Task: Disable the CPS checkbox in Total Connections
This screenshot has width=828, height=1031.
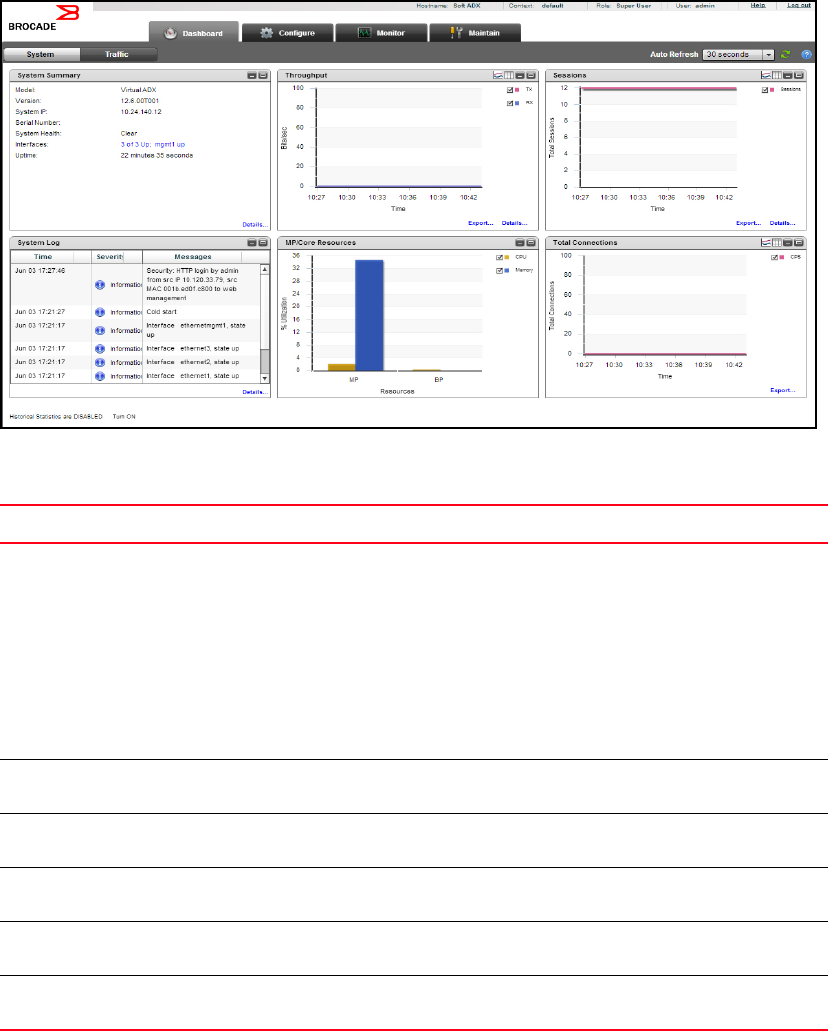Action: 766,257
